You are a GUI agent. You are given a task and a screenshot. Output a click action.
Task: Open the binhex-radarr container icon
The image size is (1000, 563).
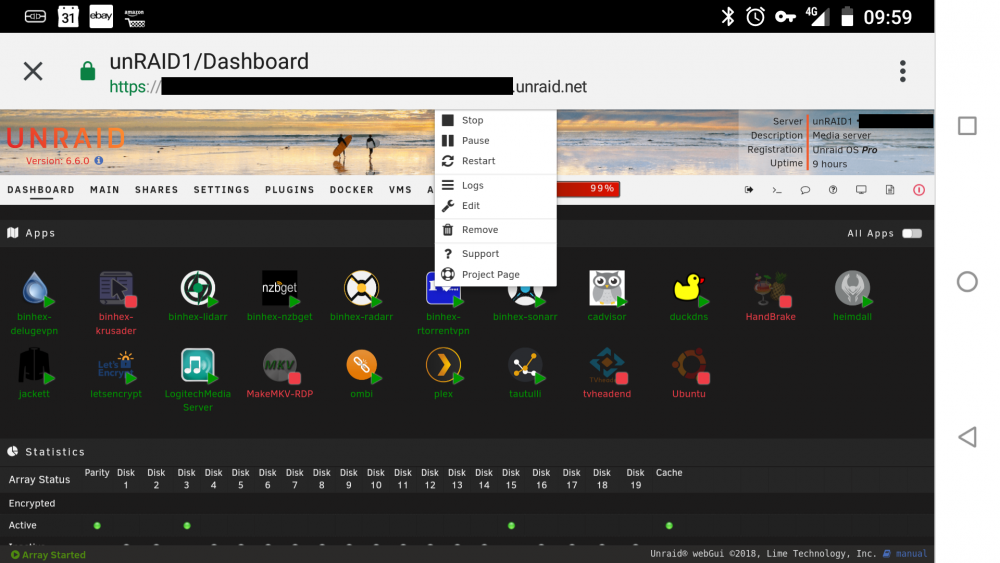click(x=362, y=288)
